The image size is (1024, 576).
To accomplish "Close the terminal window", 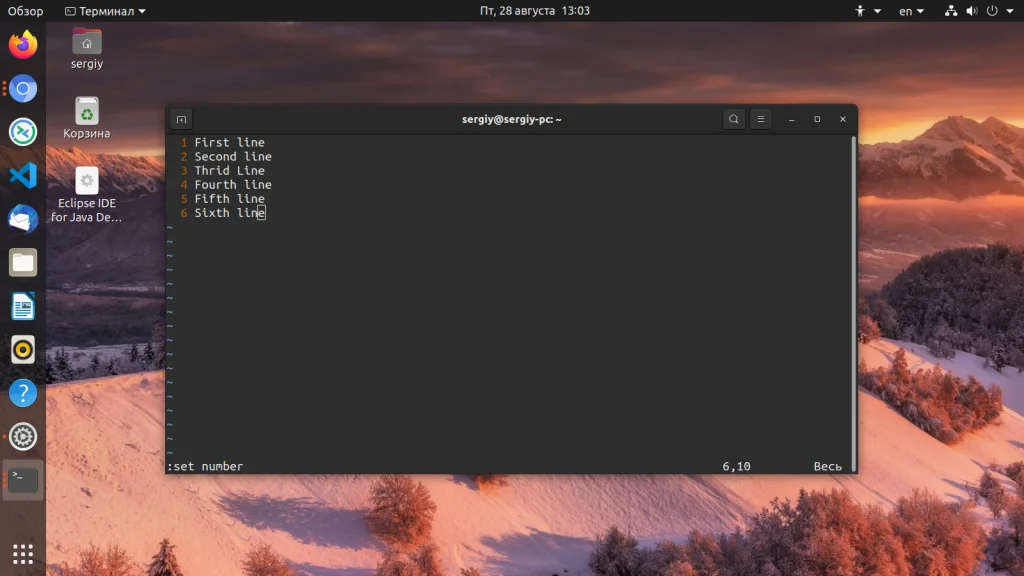I will (x=843, y=120).
